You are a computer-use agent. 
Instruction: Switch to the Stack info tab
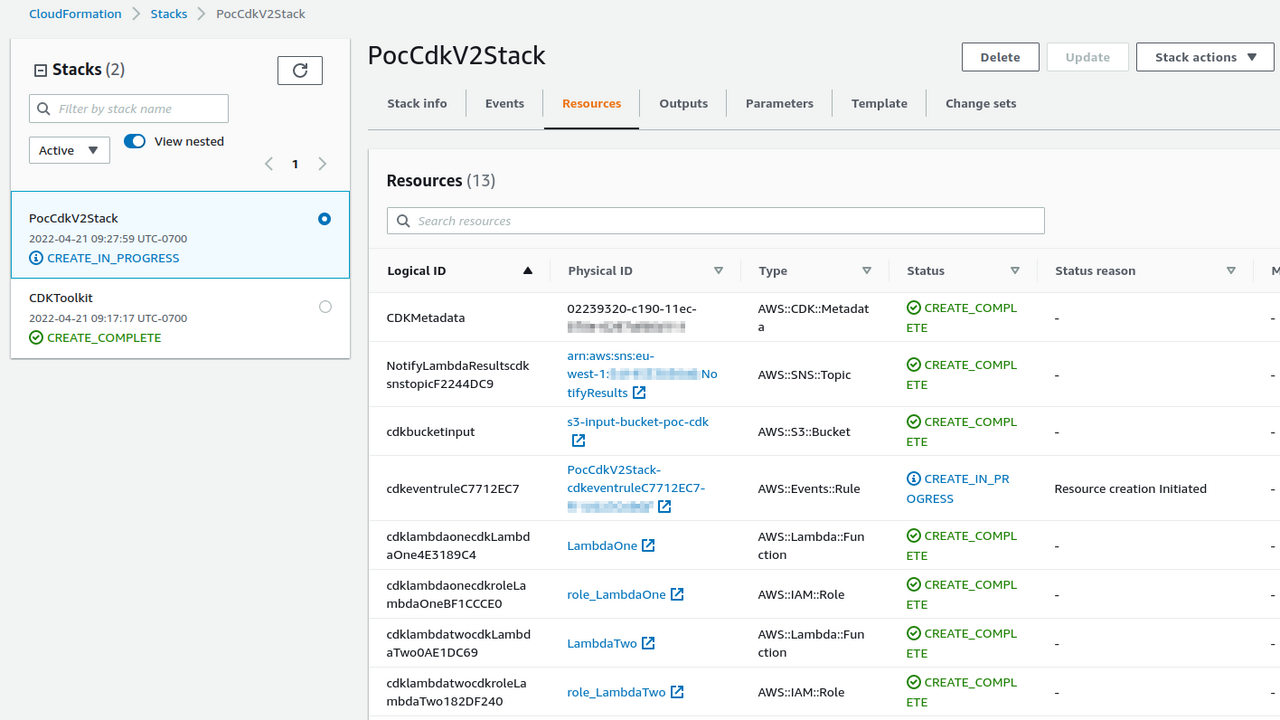[417, 103]
